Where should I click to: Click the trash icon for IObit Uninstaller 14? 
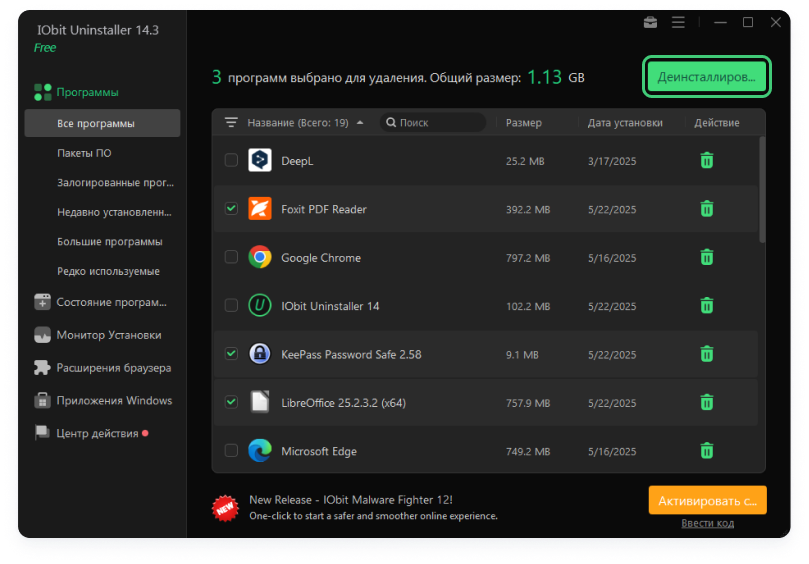(x=706, y=305)
